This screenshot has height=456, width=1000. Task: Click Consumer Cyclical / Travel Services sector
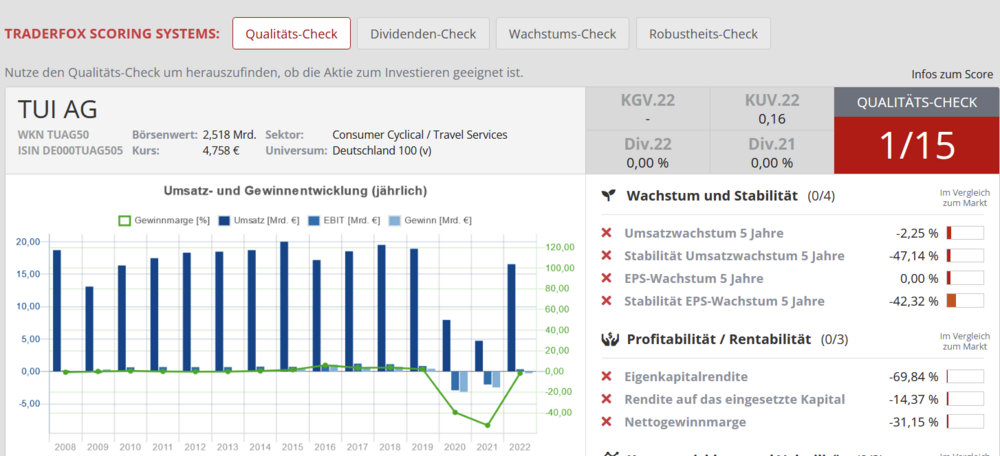(x=420, y=135)
